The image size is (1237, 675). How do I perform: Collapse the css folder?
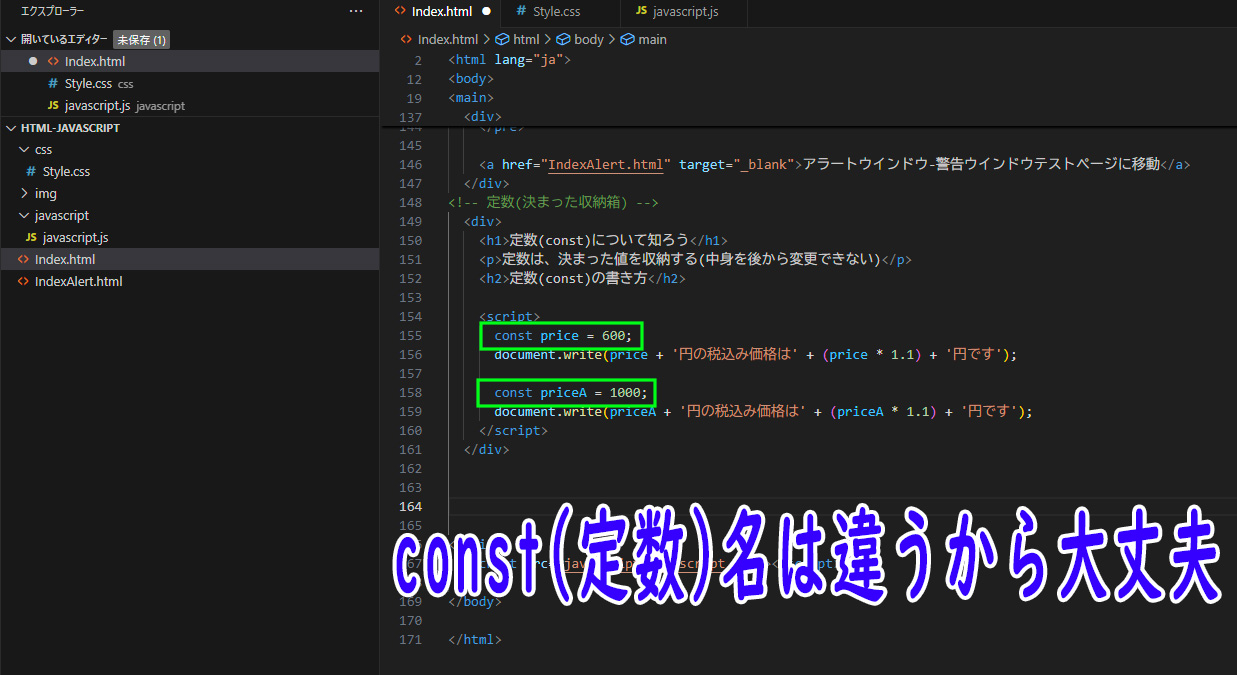pyautogui.click(x=25, y=150)
